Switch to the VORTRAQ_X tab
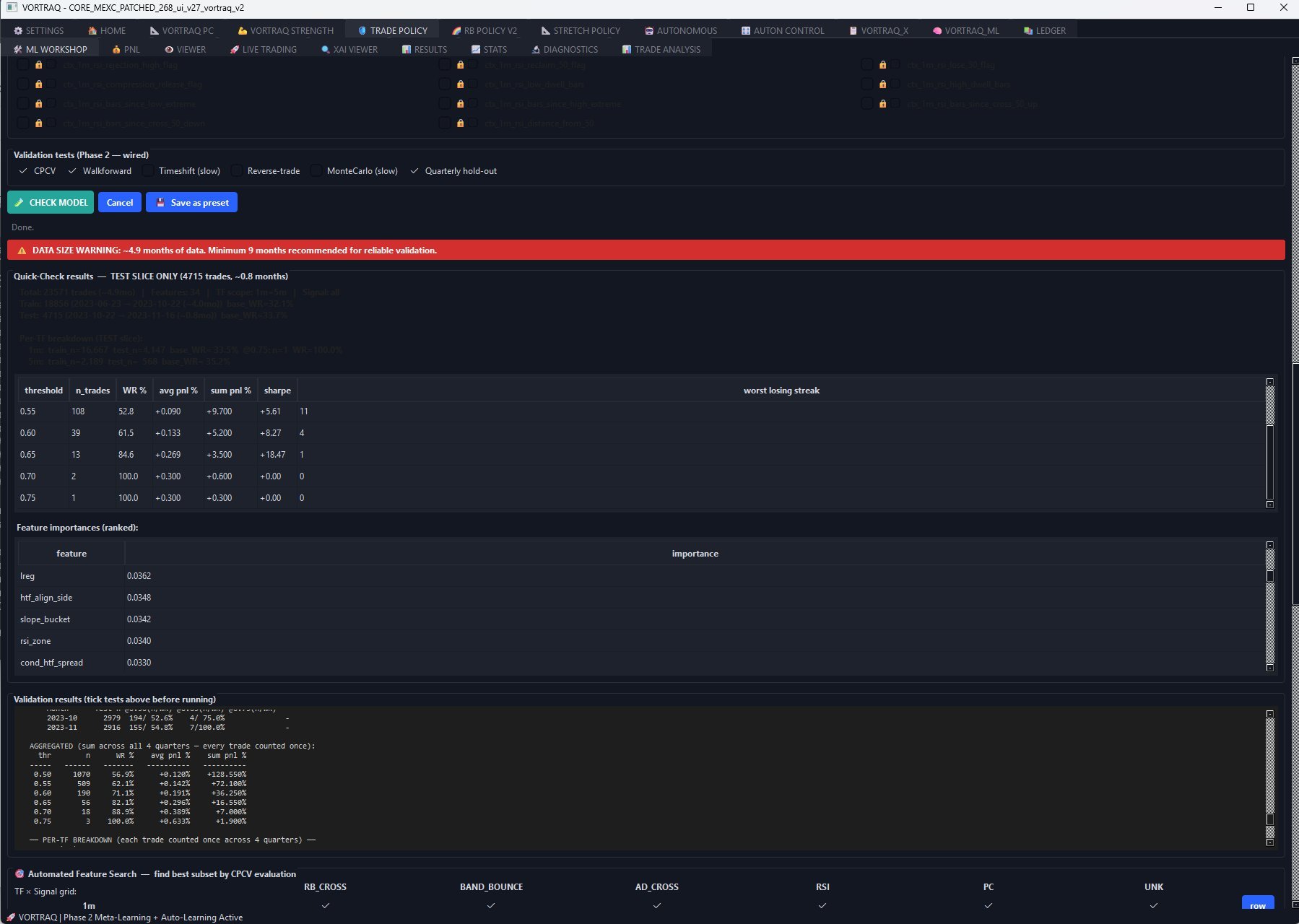Image resolution: width=1299 pixels, height=924 pixels. 879,30
